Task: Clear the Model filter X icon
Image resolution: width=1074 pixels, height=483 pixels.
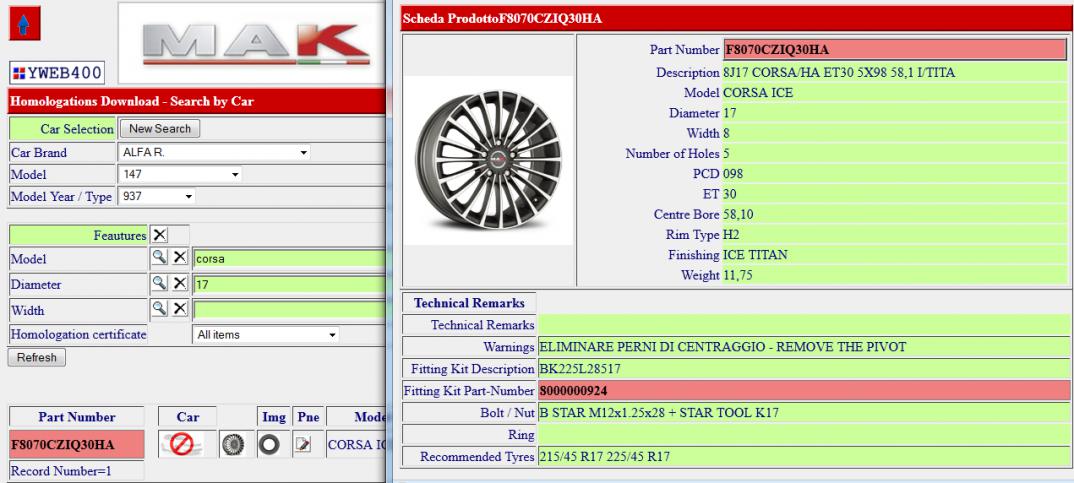Action: pos(179,258)
